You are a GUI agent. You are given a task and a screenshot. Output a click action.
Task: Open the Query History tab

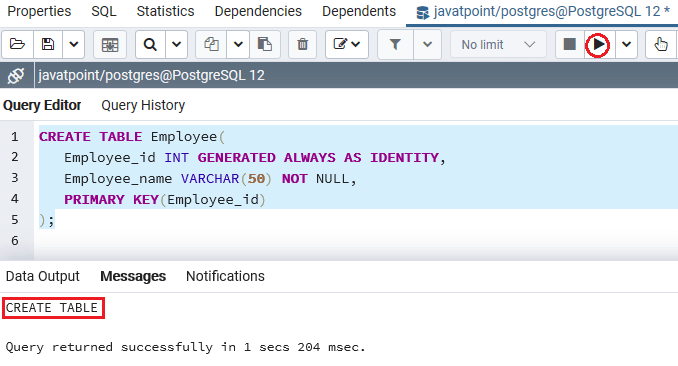coord(143,105)
